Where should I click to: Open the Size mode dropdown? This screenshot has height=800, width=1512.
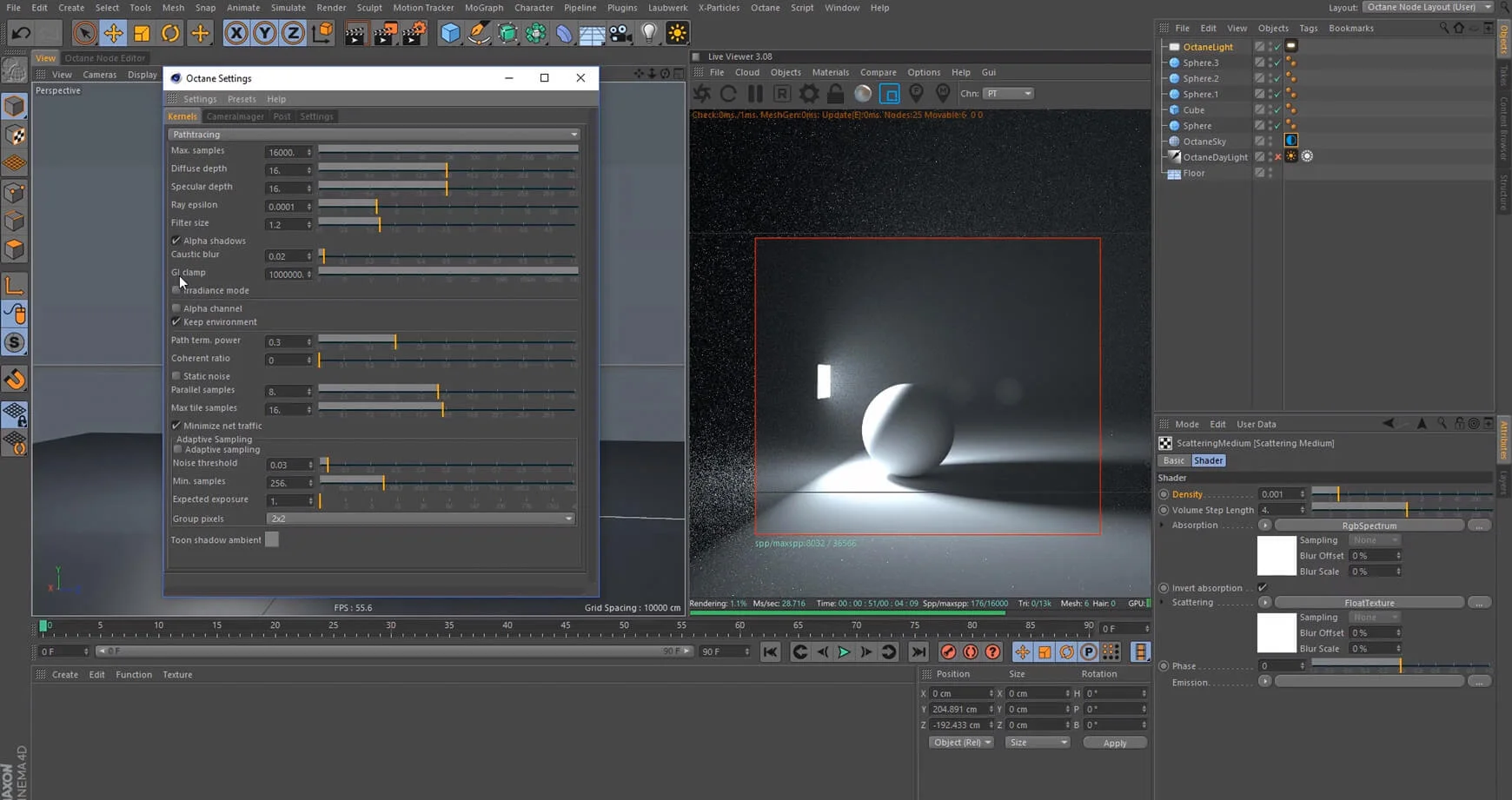coord(1038,743)
